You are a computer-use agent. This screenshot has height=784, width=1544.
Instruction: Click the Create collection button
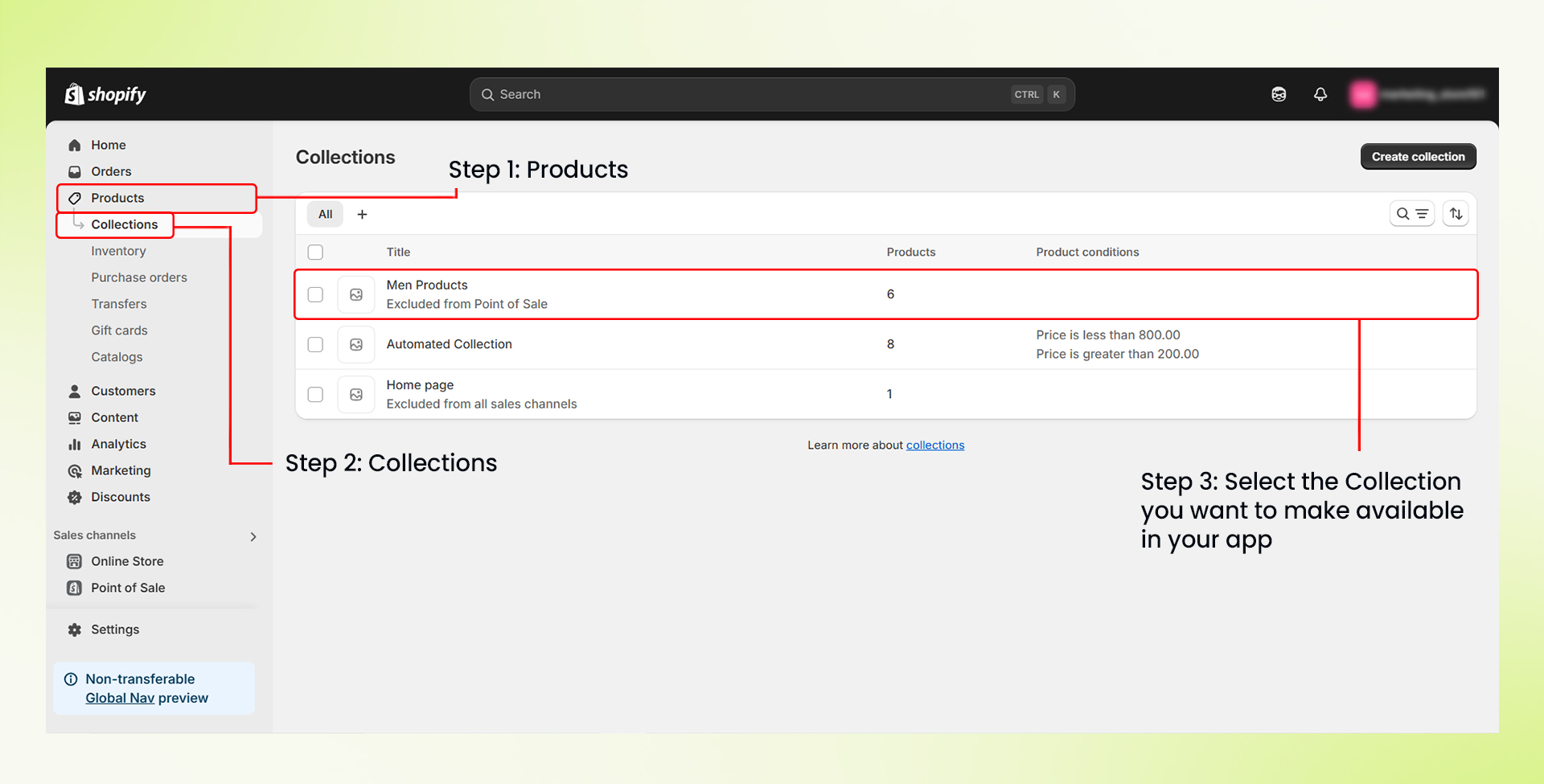[1418, 156]
